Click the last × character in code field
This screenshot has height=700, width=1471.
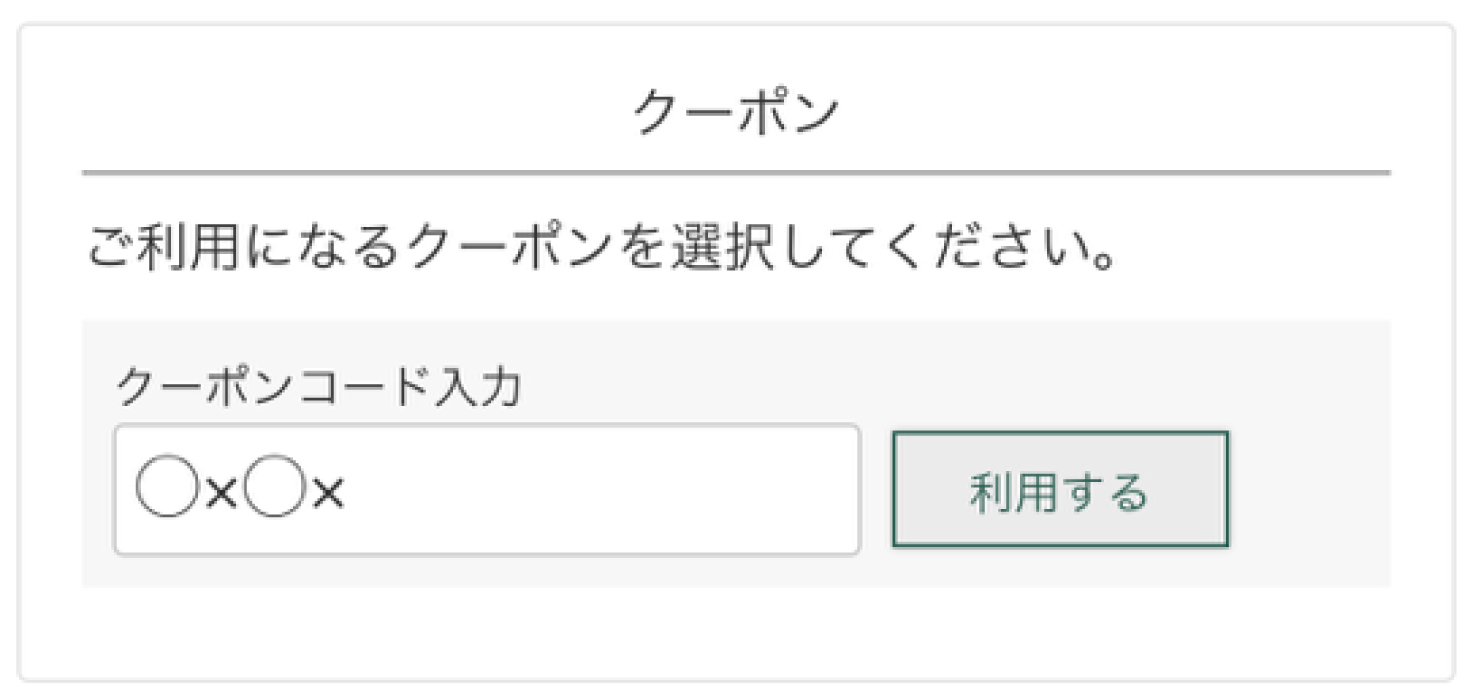[x=328, y=492]
